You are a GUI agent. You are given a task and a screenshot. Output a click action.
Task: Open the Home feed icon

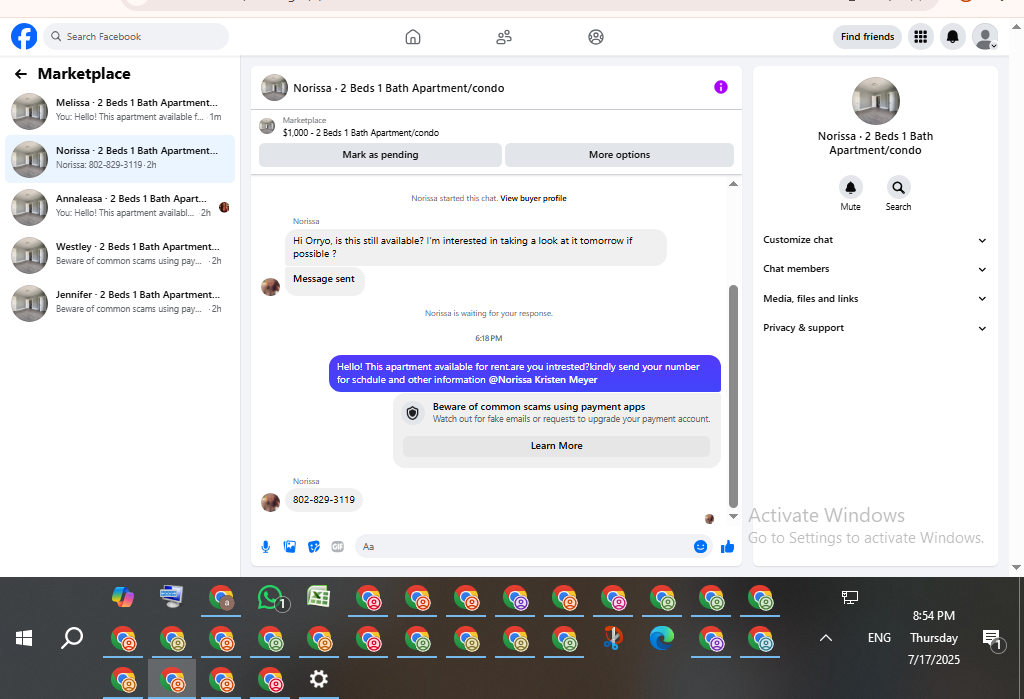coord(413,37)
